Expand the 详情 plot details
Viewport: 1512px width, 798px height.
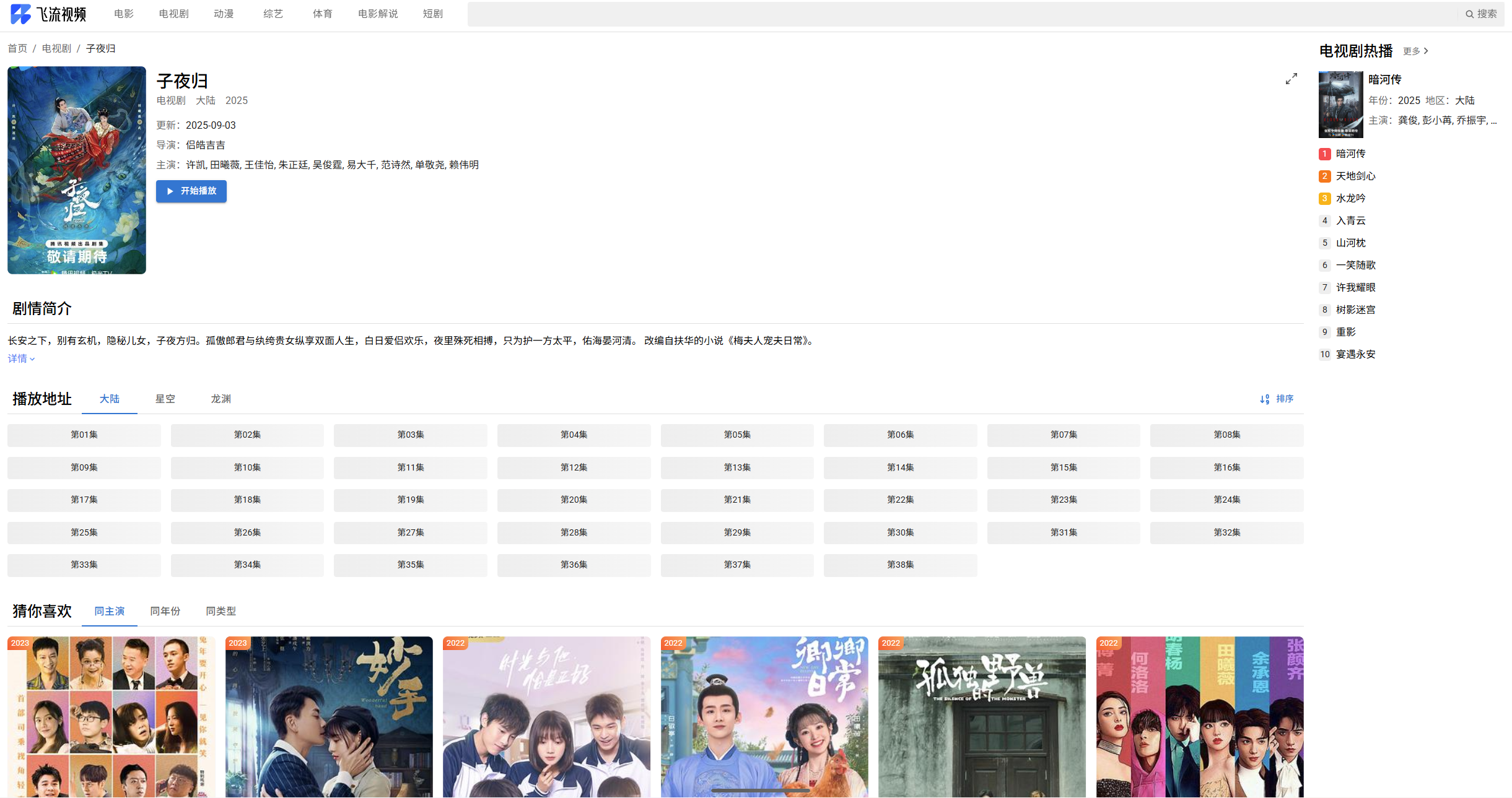click(20, 358)
